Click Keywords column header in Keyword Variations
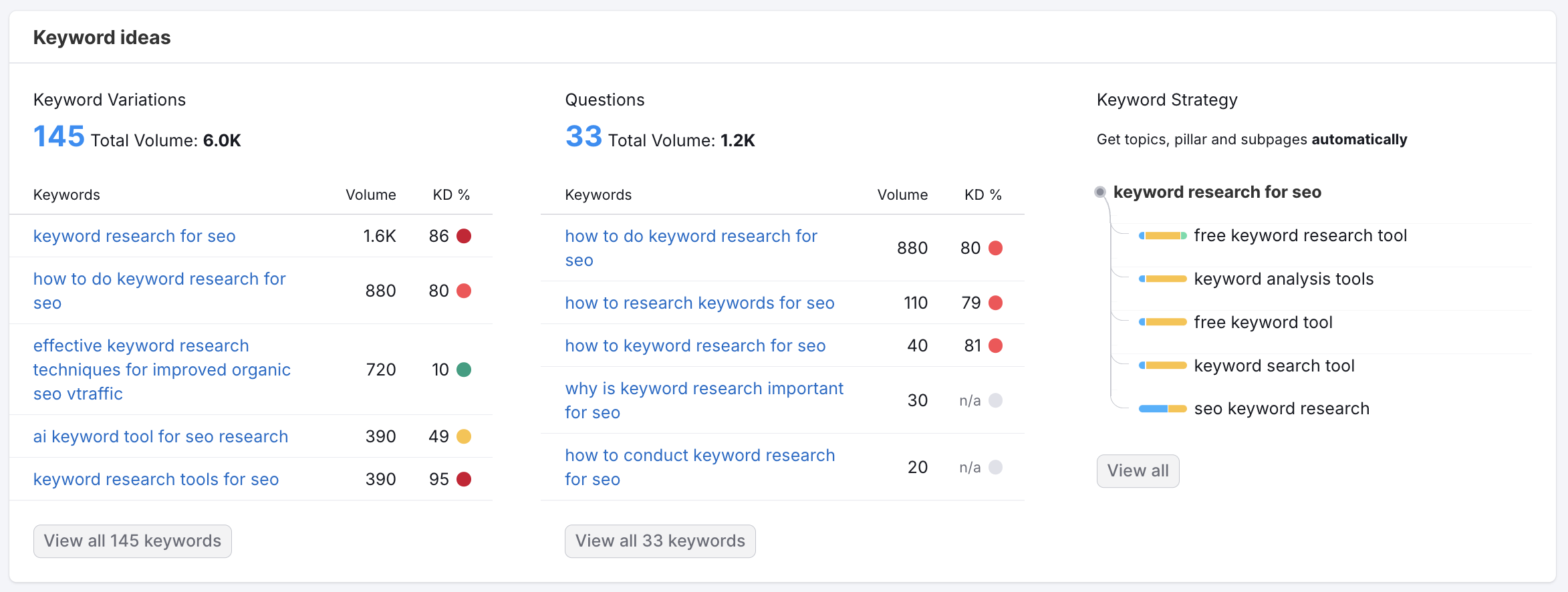 (x=67, y=195)
